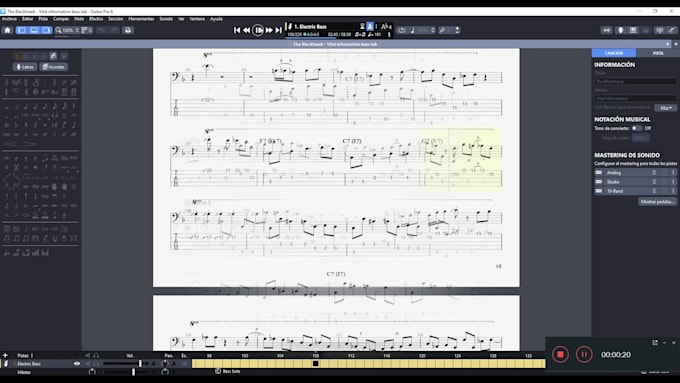Screen dimensions: 680x383
Task: Click the undo arrow button
Action: 101,30
